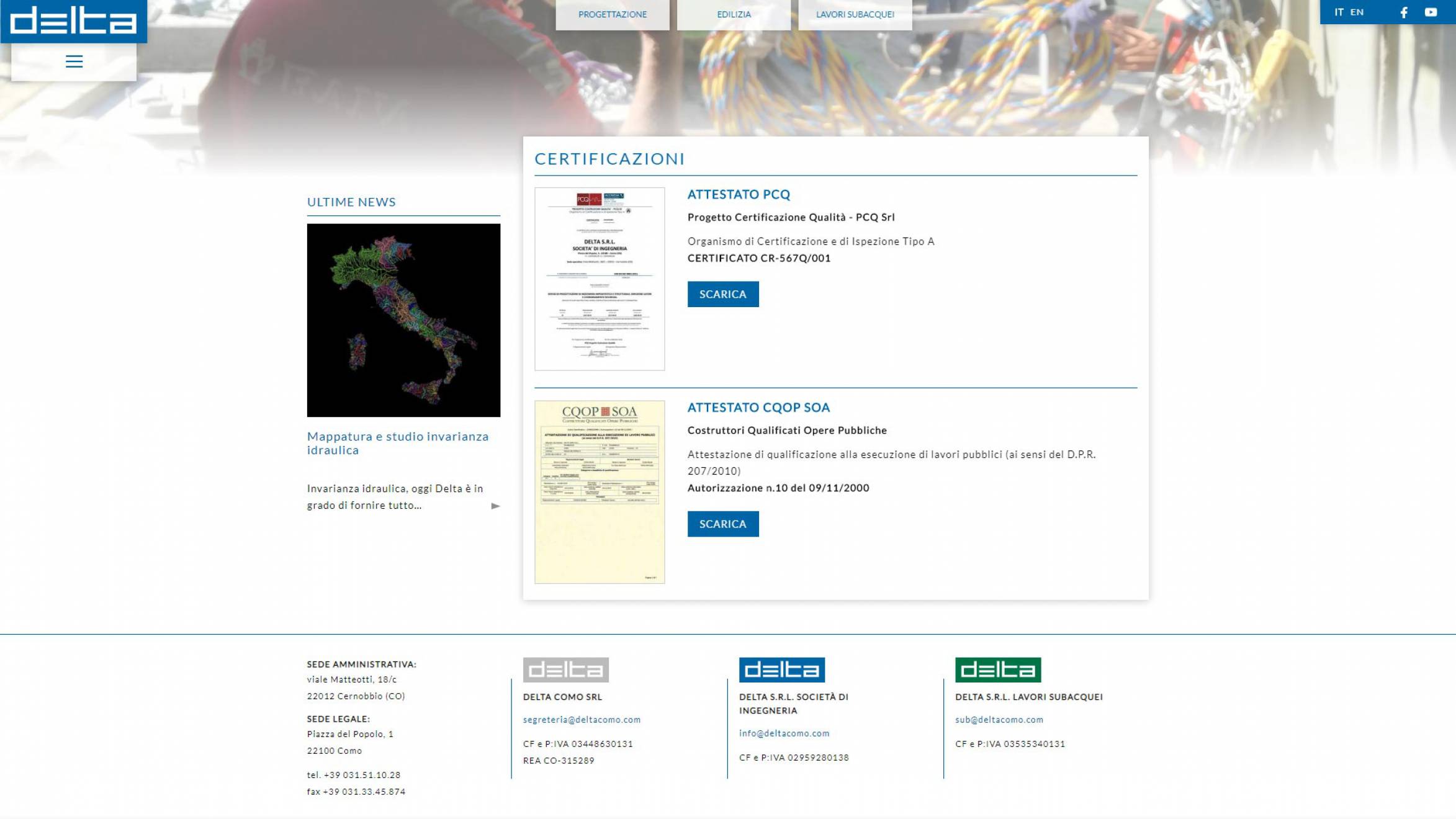Open the CQOP SOA certificate thumbnail
Viewport: 1456px width, 819px height.
pyautogui.click(x=599, y=491)
